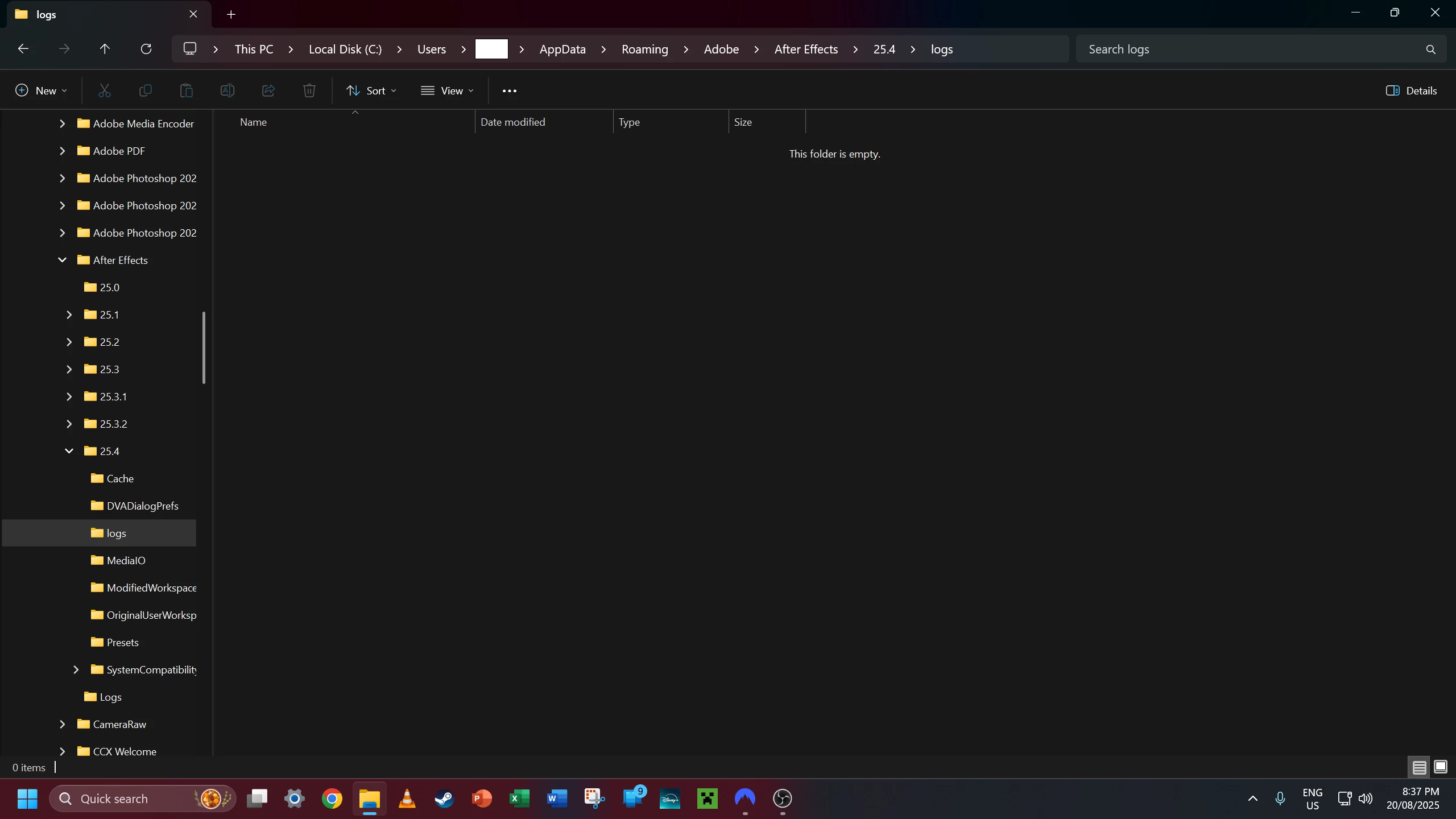This screenshot has width=1456, height=819.
Task: Sort by Date modified column header
Action: (x=512, y=122)
